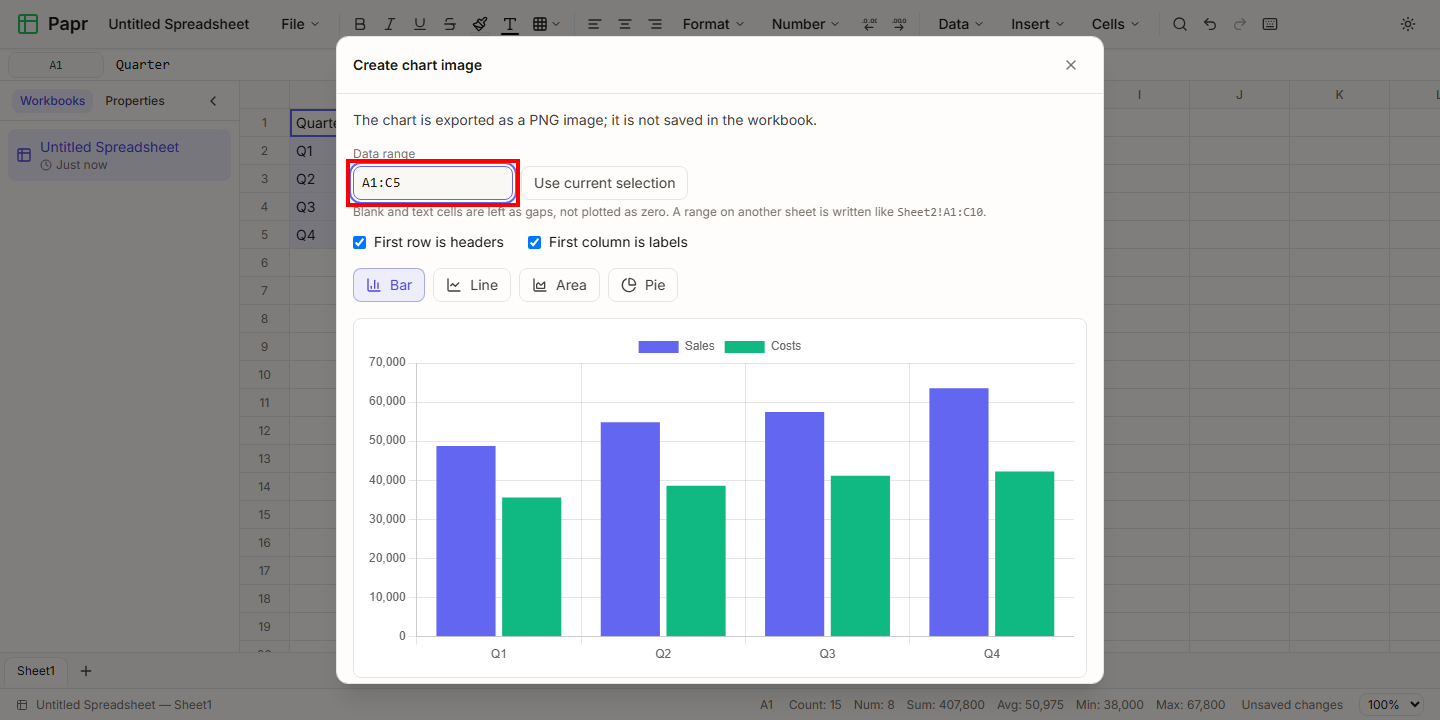This screenshot has width=1440, height=720.
Task: Open the Cells menu
Action: [1115, 24]
